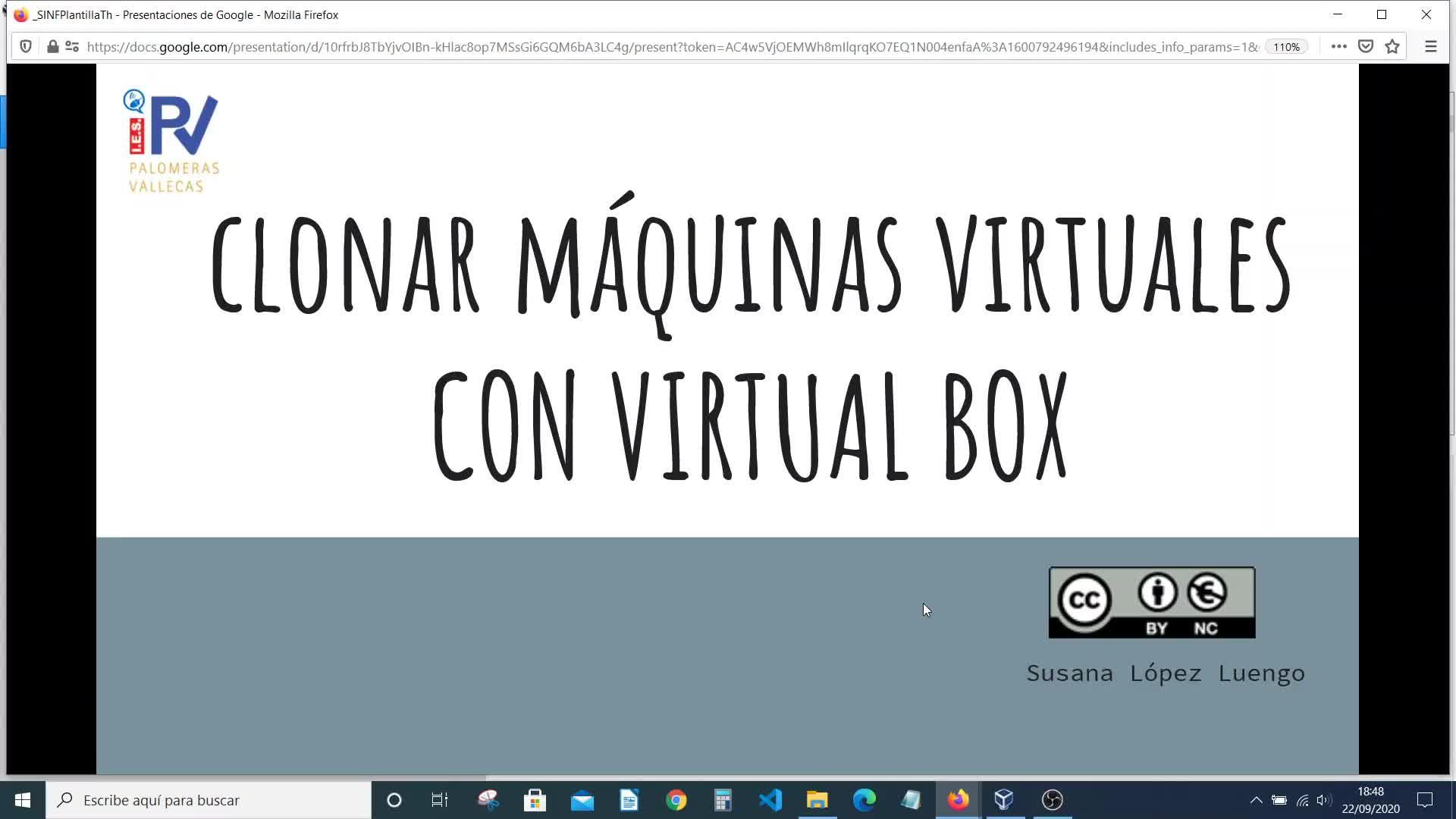This screenshot has height=819, width=1456.
Task: Open the site security padlock info
Action: coord(52,46)
